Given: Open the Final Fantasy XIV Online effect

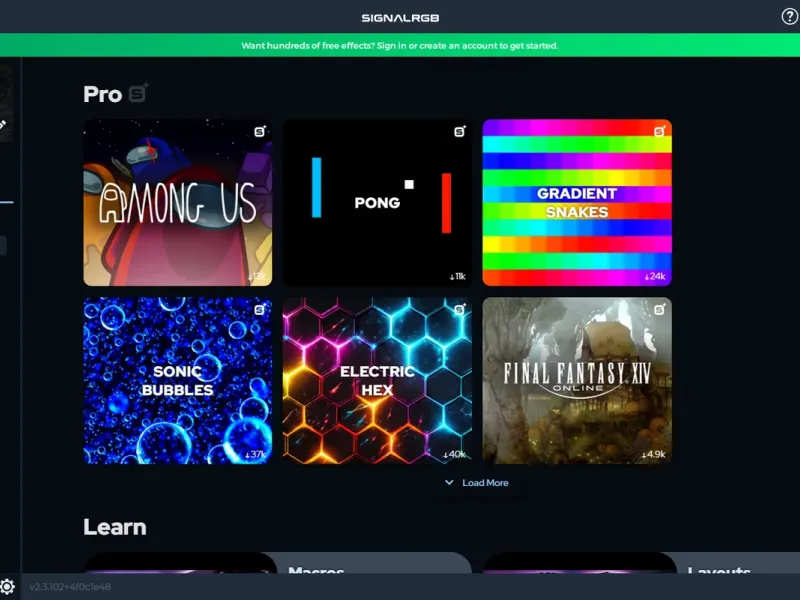Looking at the screenshot, I should [x=577, y=381].
